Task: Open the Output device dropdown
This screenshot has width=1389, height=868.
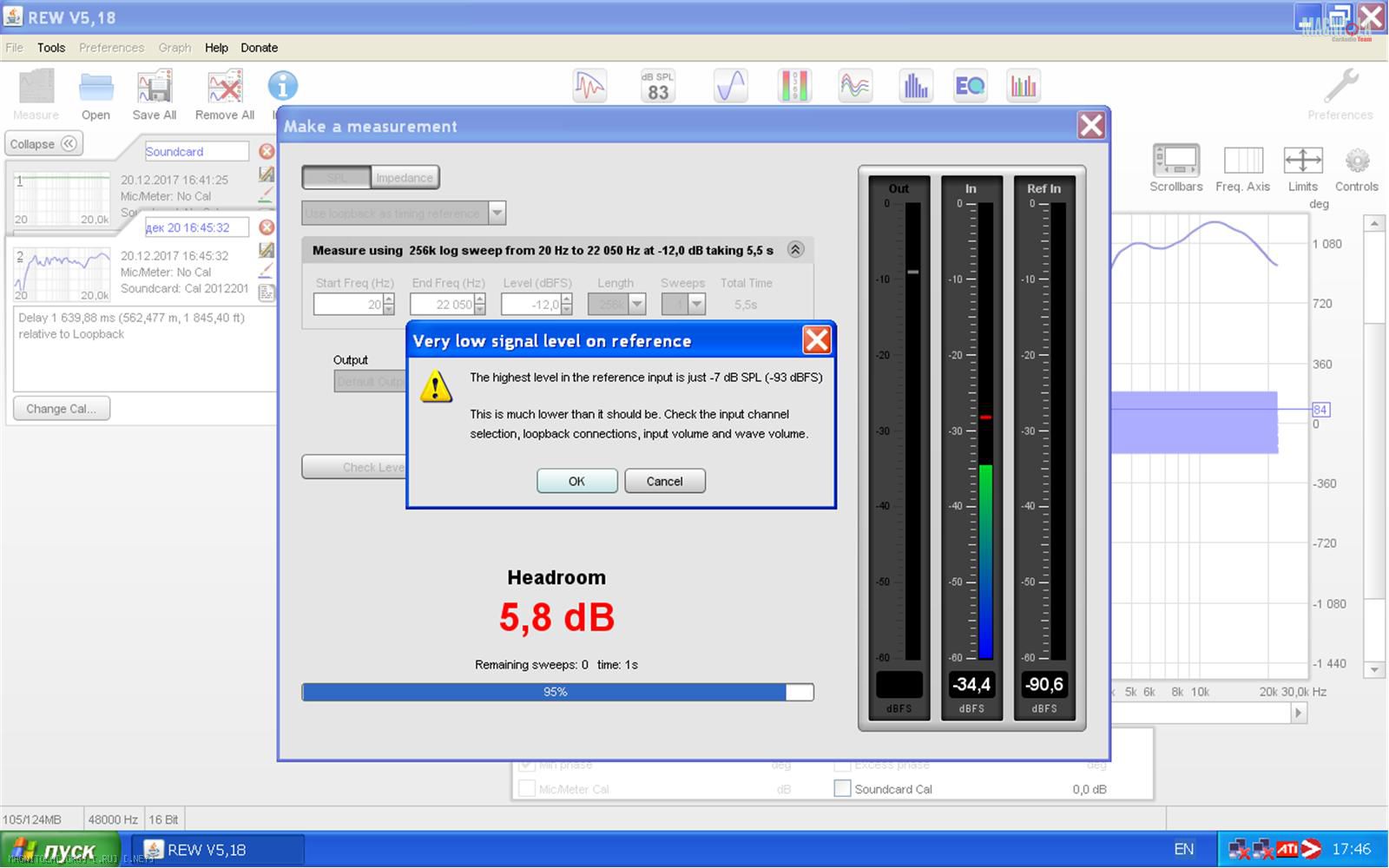Action: pyautogui.click(x=369, y=382)
